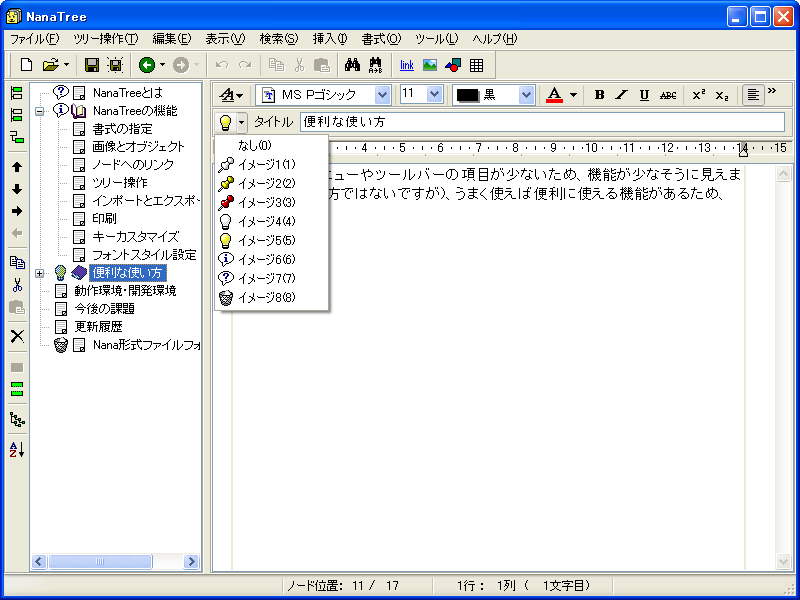Viewport: 800px width, 600px height.
Task: Toggle Superscript formatting
Action: pos(699,95)
